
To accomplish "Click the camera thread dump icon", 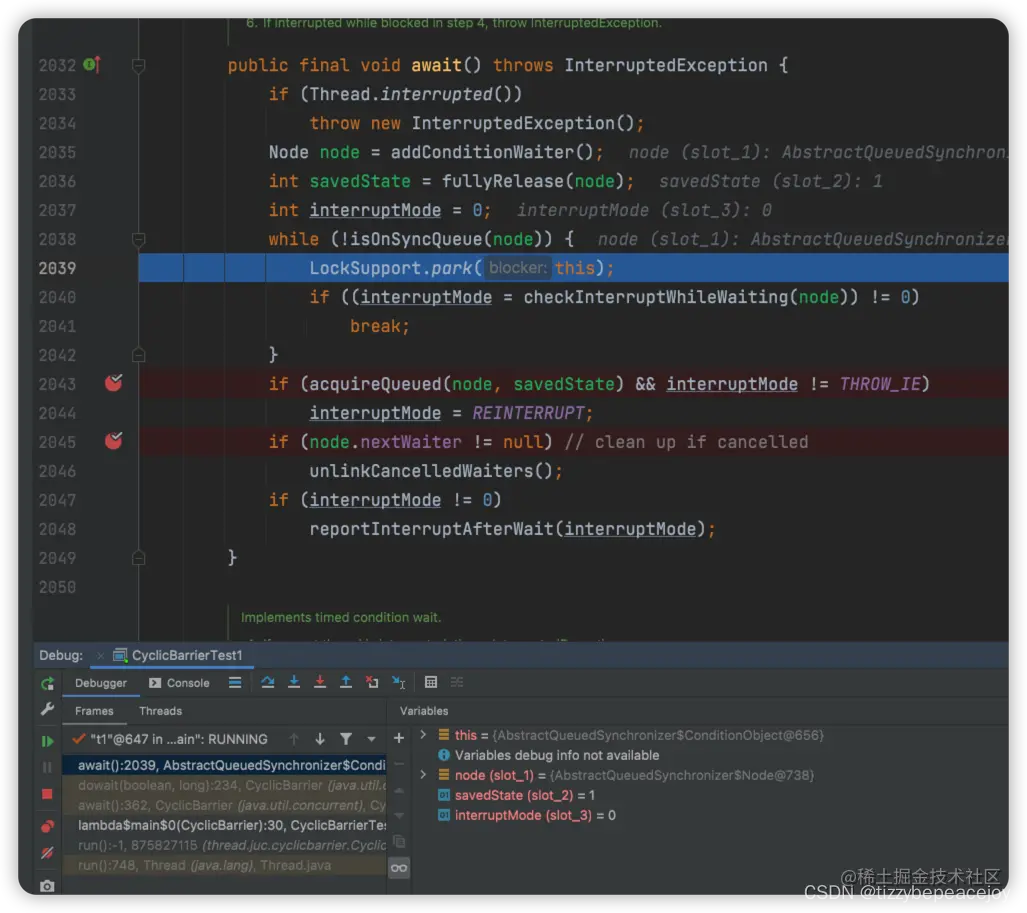I will (47, 885).
